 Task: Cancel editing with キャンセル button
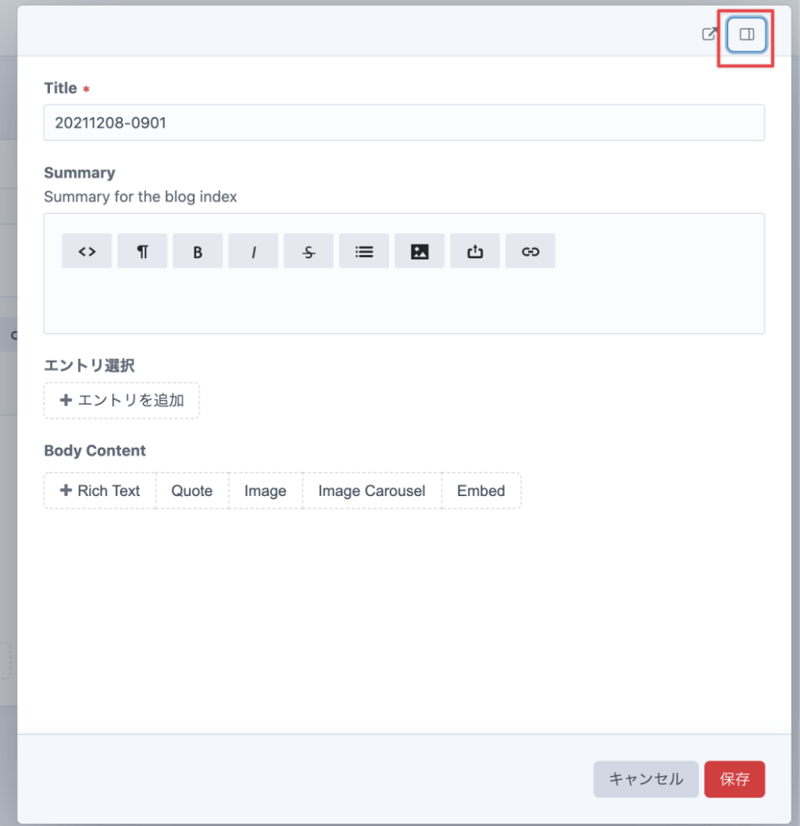coord(646,779)
